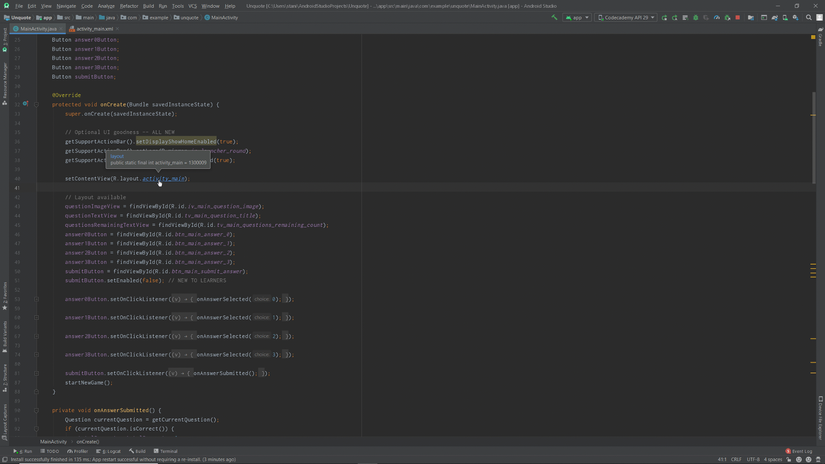
Task: Click the Search Everywhere magnifier icon
Action: (x=809, y=17)
